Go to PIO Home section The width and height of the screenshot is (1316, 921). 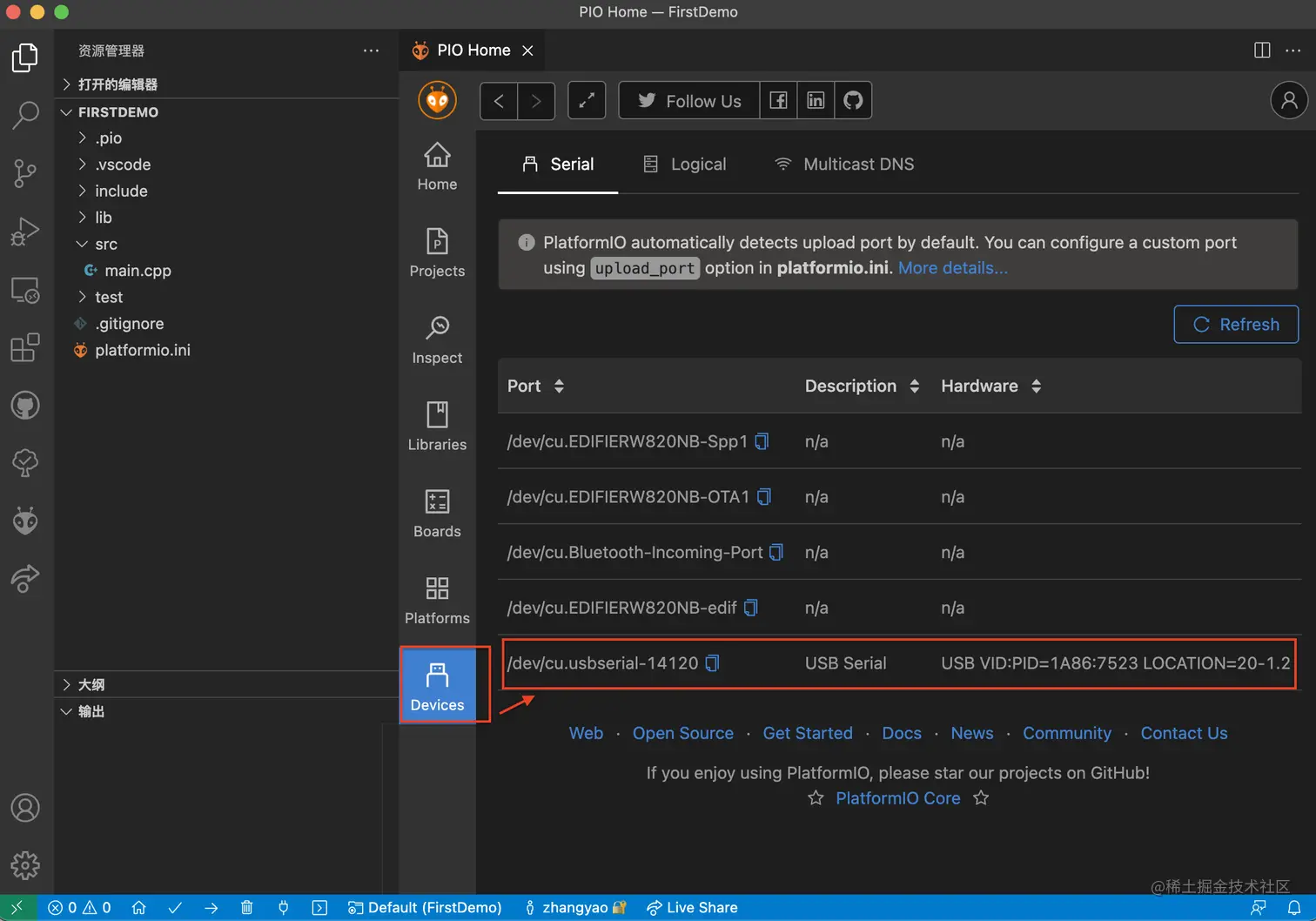point(437,166)
